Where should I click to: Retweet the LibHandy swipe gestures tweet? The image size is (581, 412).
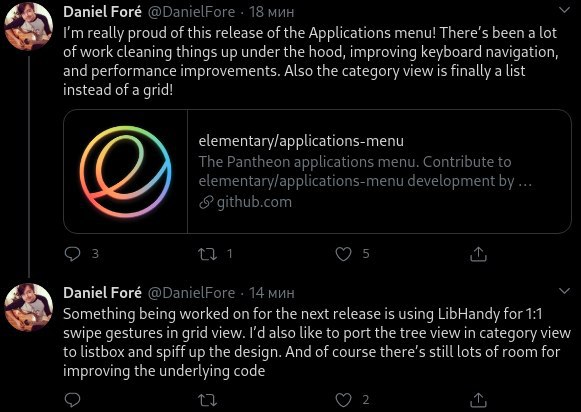click(x=207, y=400)
